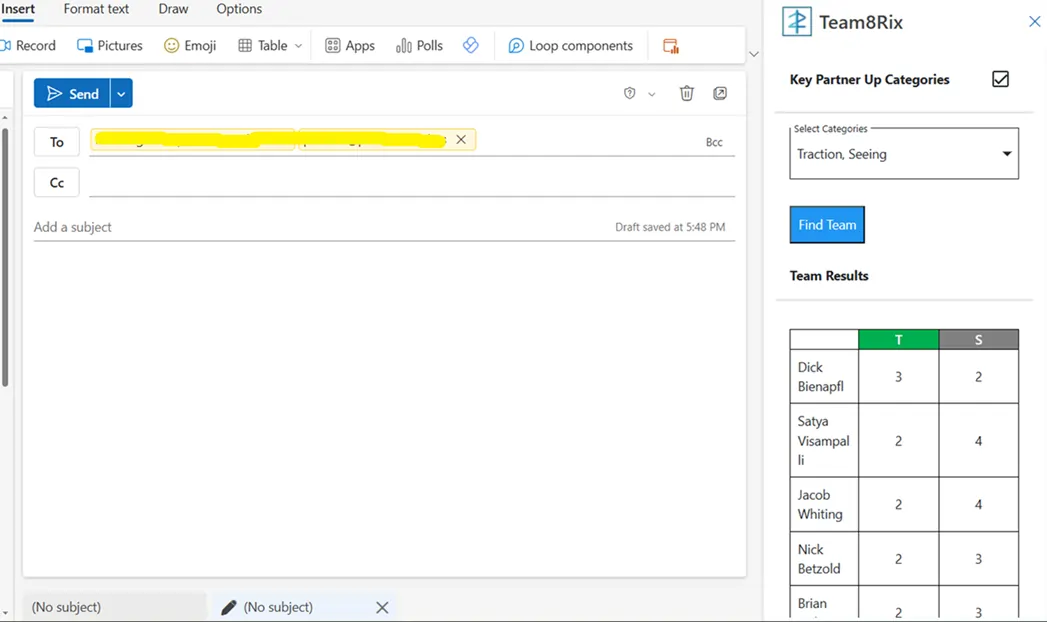The width and height of the screenshot is (1047, 622).
Task: Insert Pictures from the ribbon
Action: point(110,45)
